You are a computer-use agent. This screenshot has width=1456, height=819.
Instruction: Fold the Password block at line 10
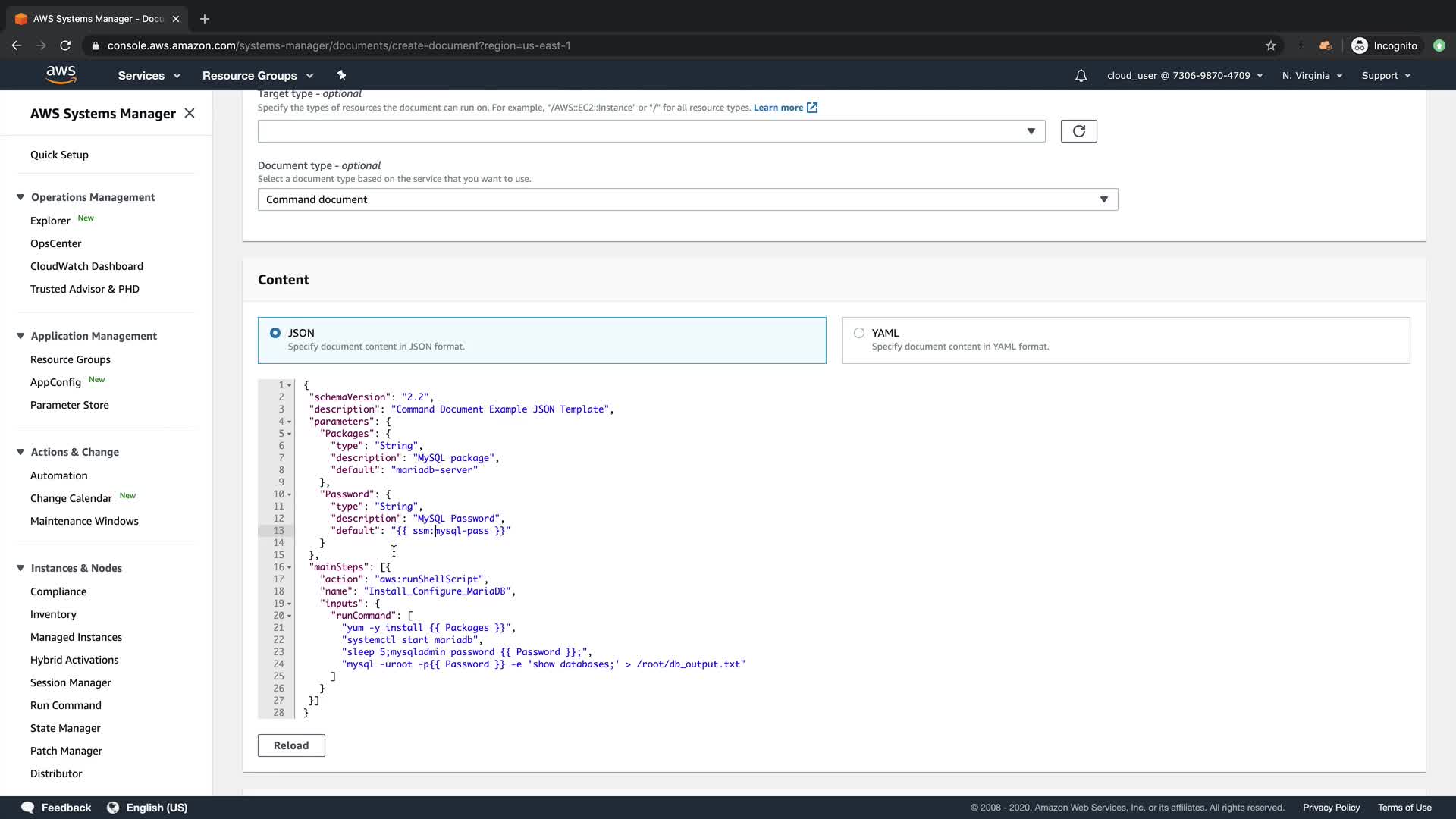289,494
